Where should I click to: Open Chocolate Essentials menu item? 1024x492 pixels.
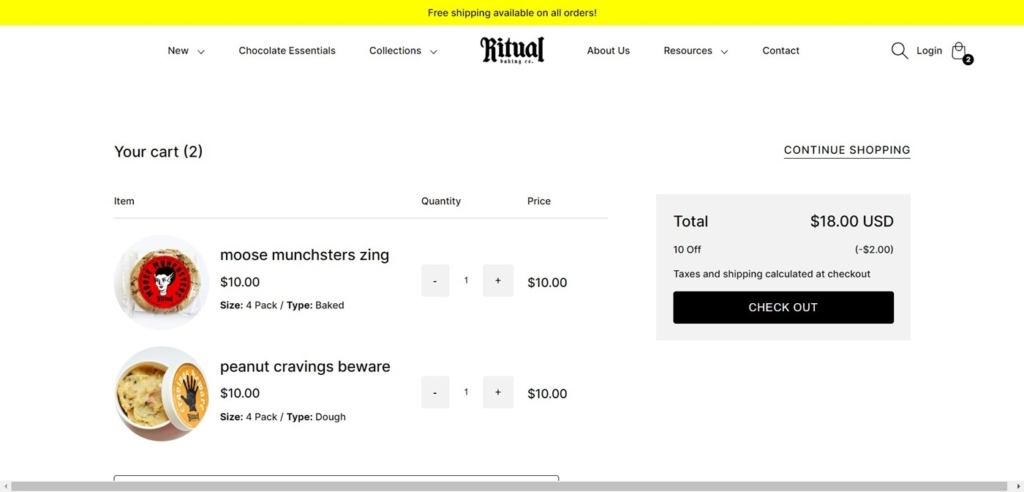point(287,51)
